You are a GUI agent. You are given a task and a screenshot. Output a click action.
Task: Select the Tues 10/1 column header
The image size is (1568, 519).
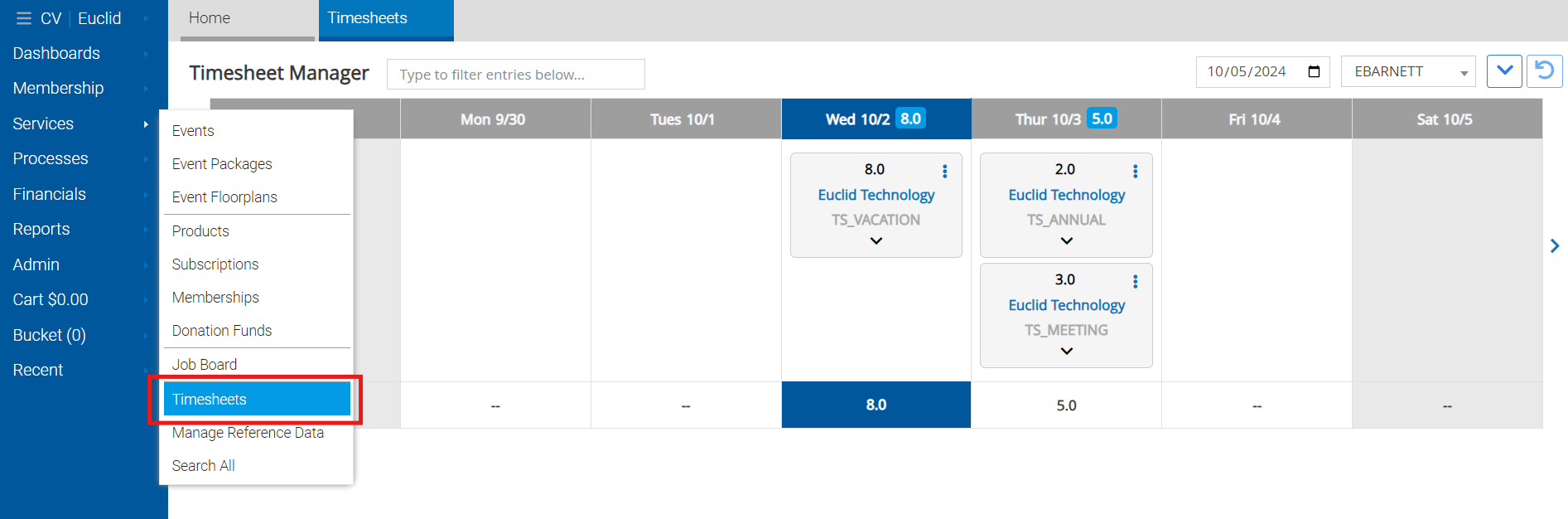pyautogui.click(x=686, y=119)
